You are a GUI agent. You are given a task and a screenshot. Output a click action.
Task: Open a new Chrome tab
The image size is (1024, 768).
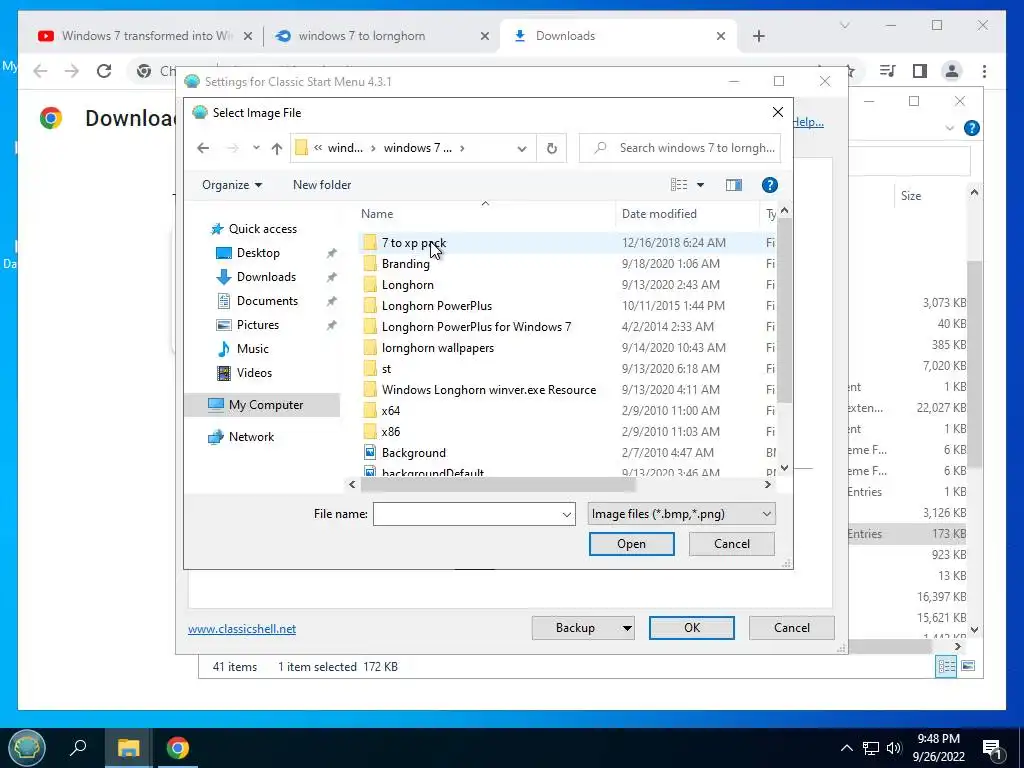click(758, 36)
